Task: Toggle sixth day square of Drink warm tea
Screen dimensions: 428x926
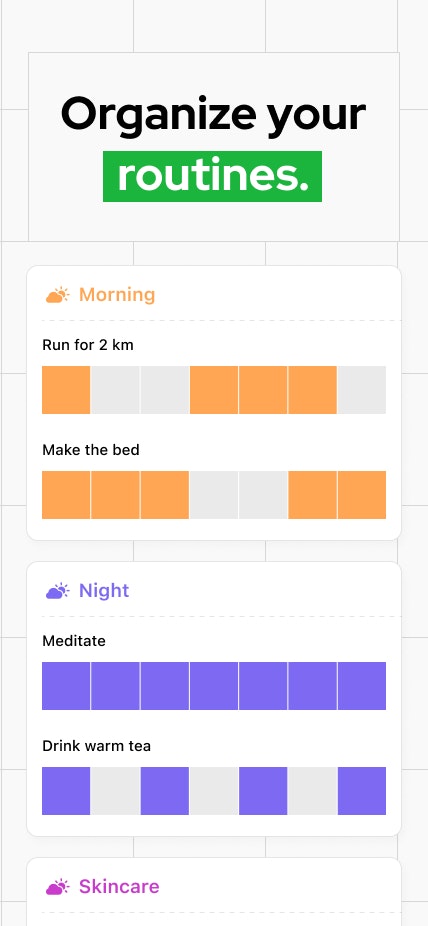Action: point(312,791)
